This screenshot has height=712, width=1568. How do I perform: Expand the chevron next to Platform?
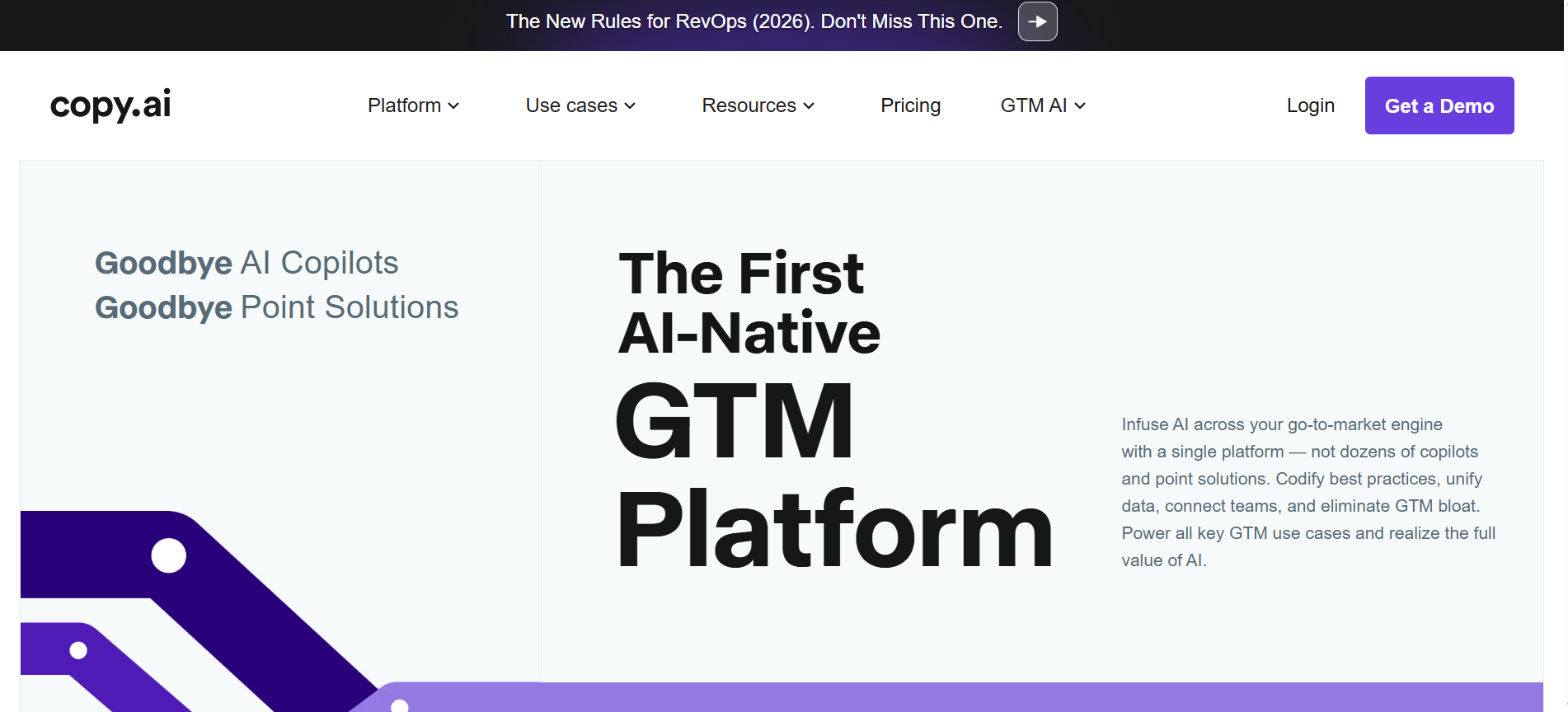coord(453,105)
